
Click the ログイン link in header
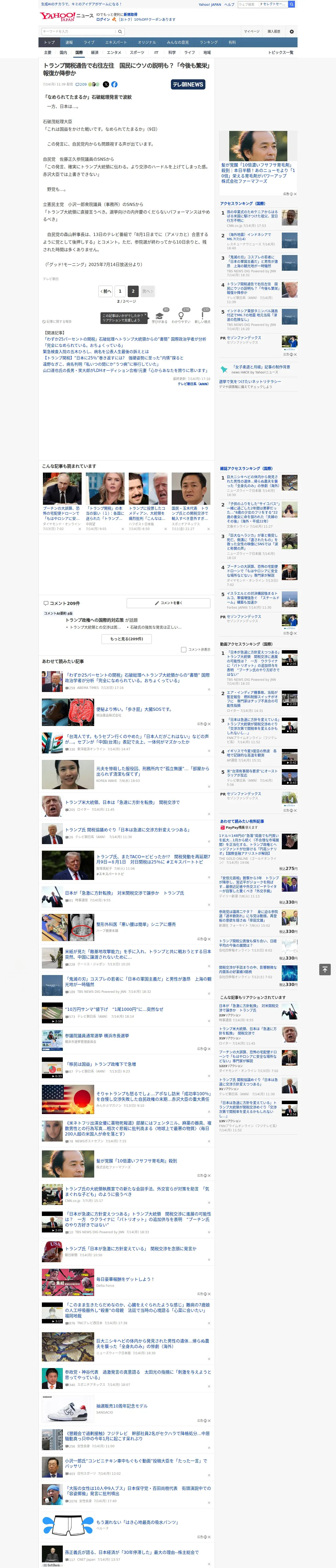point(103,20)
